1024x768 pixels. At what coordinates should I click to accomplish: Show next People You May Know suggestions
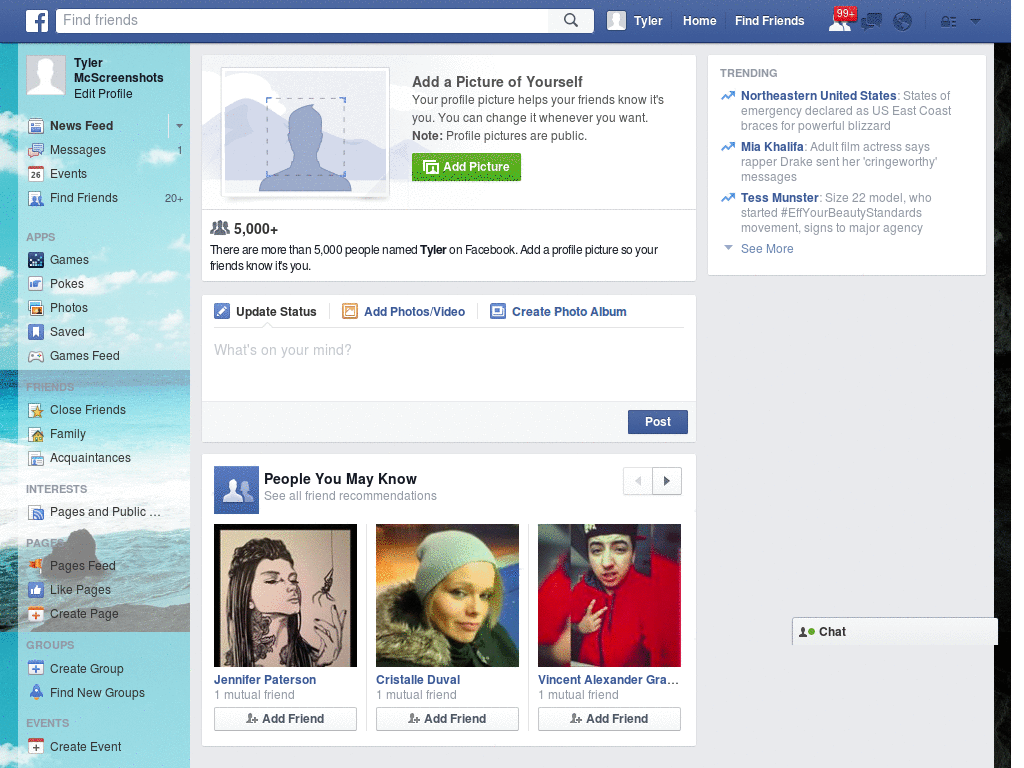[667, 481]
